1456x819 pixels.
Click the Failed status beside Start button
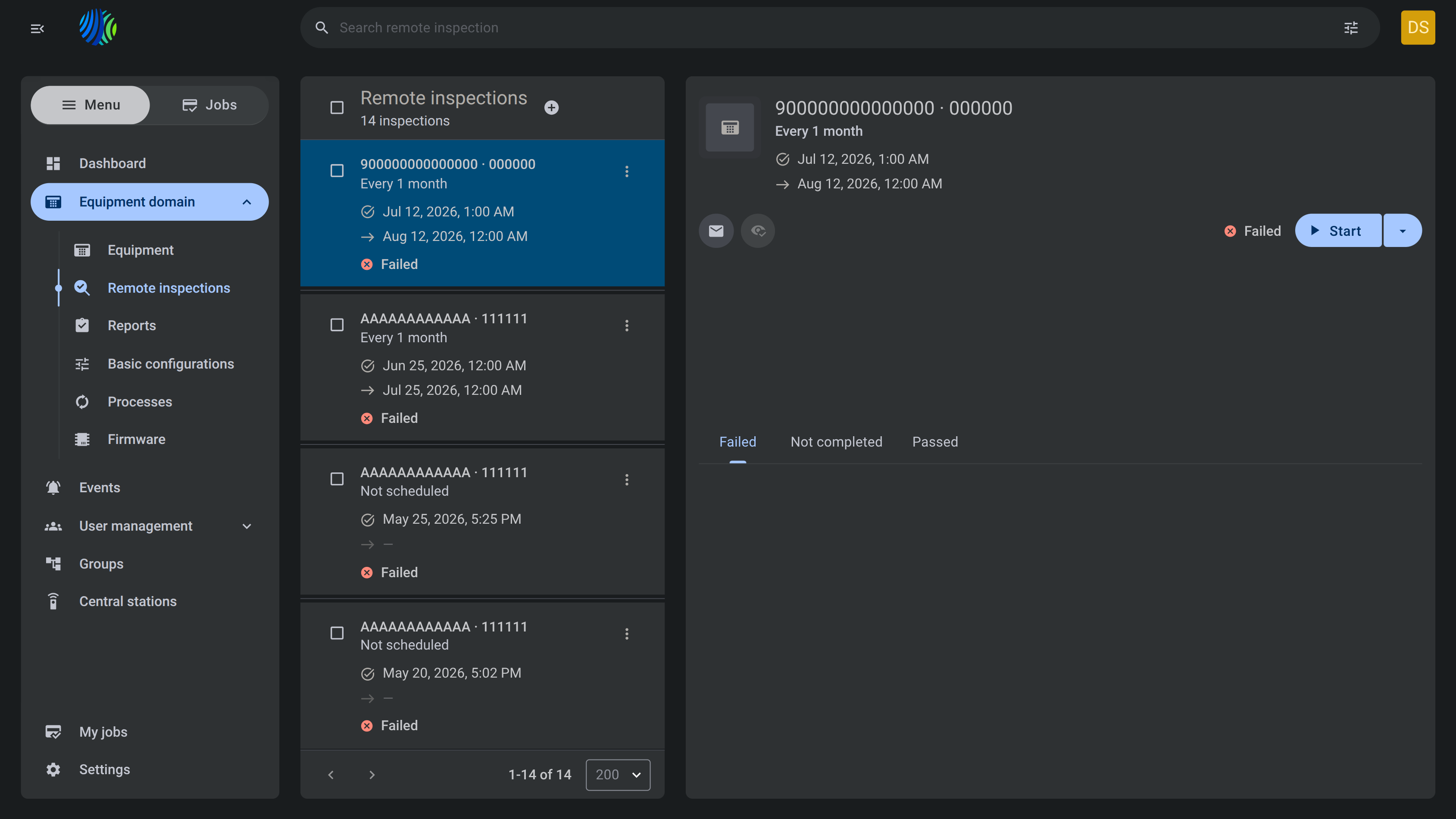[1253, 231]
